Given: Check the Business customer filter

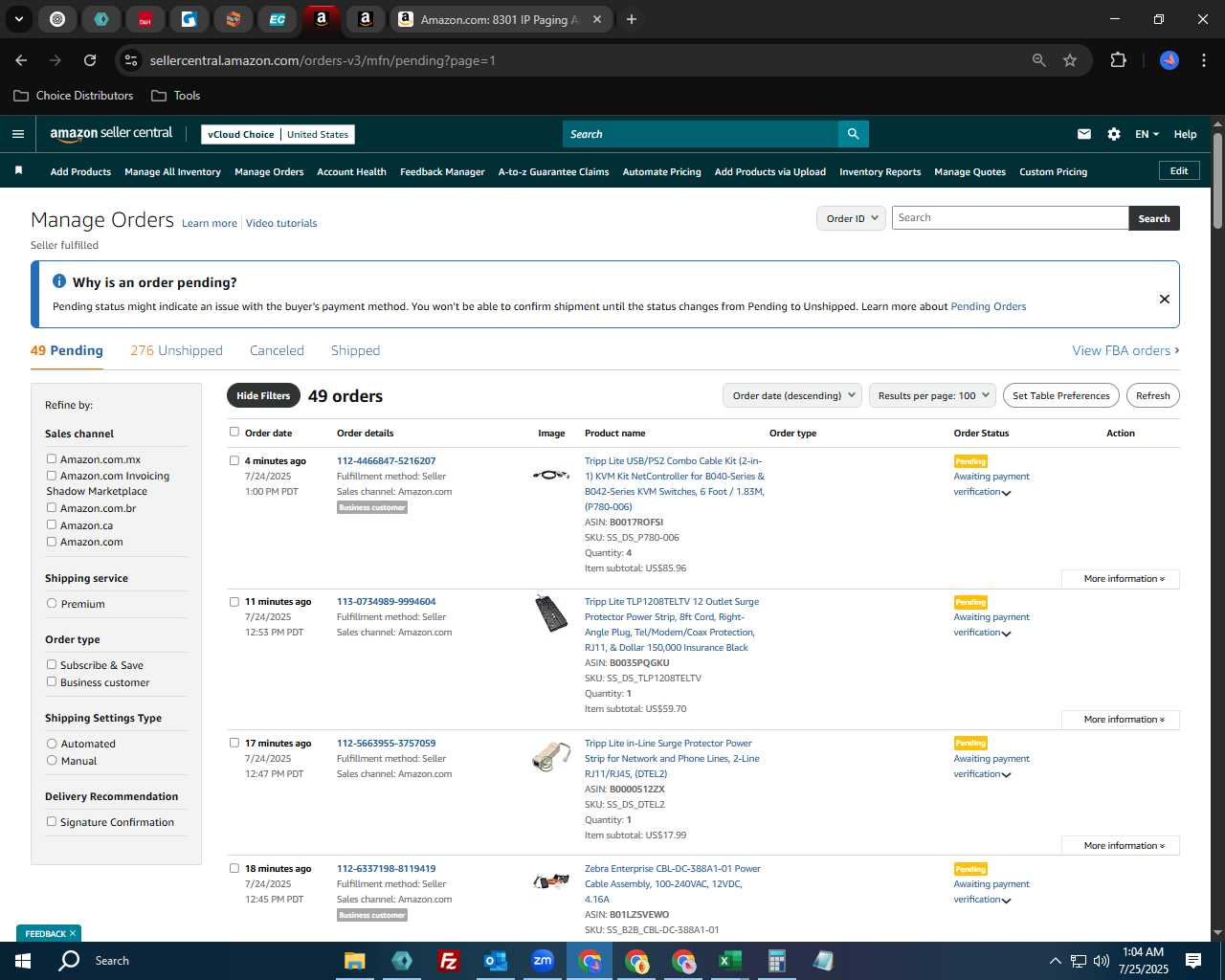Looking at the screenshot, I should pyautogui.click(x=52, y=681).
